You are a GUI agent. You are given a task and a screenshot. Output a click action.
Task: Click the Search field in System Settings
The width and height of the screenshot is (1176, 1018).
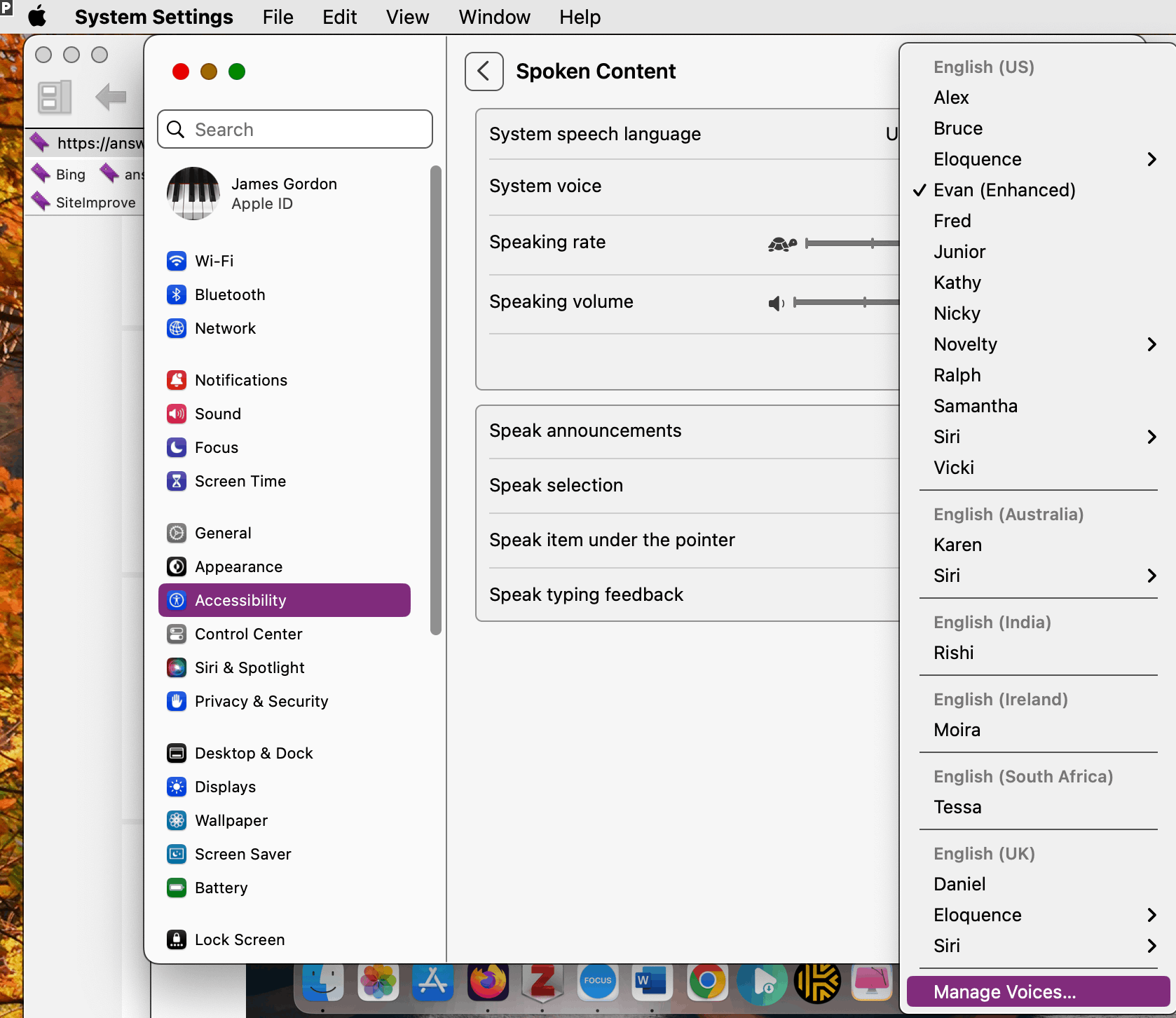[x=295, y=129]
